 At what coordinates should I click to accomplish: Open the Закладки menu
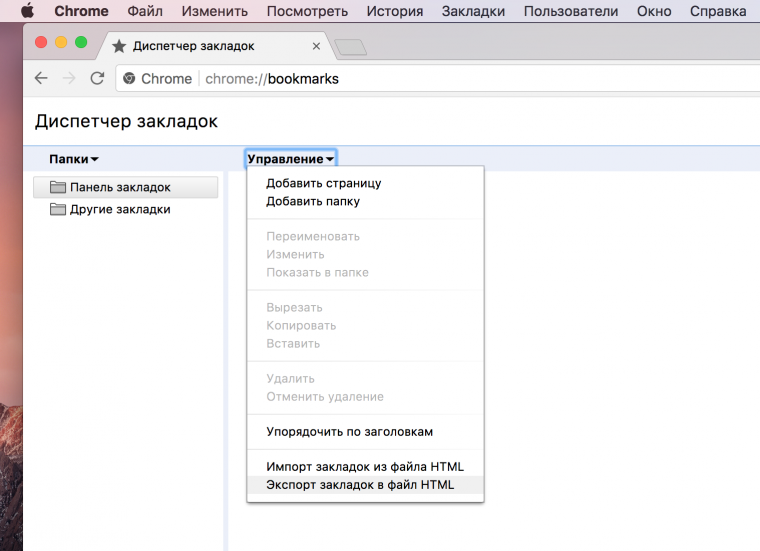473,11
